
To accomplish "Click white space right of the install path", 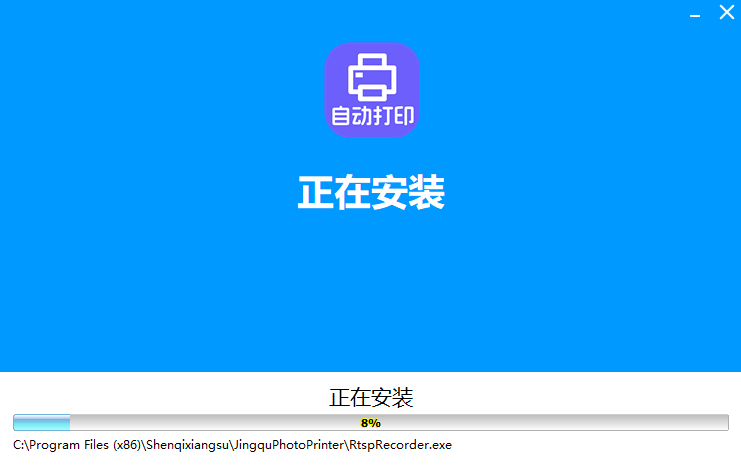I will coord(600,445).
